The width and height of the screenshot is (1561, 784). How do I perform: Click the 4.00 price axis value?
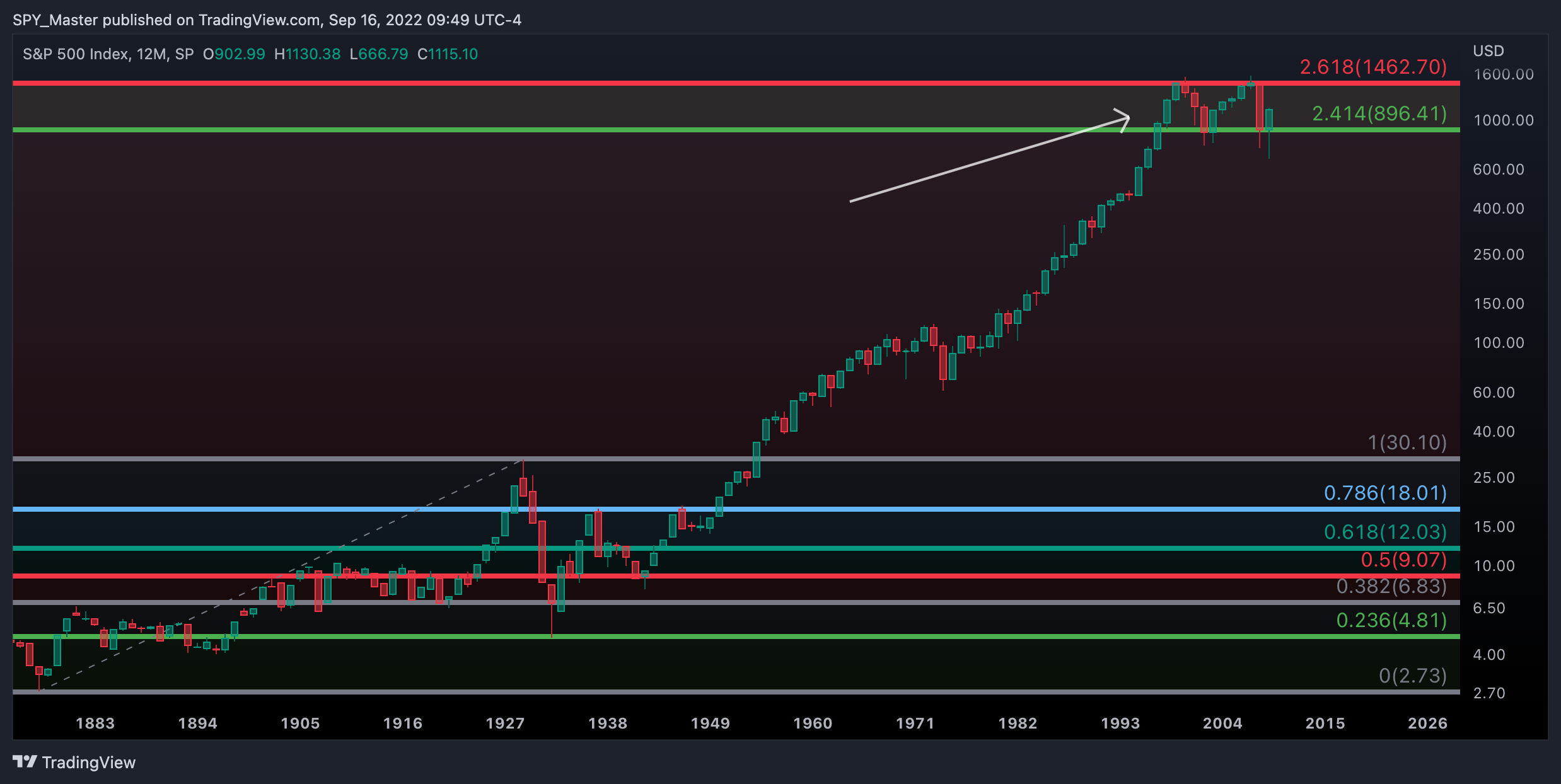(x=1489, y=655)
